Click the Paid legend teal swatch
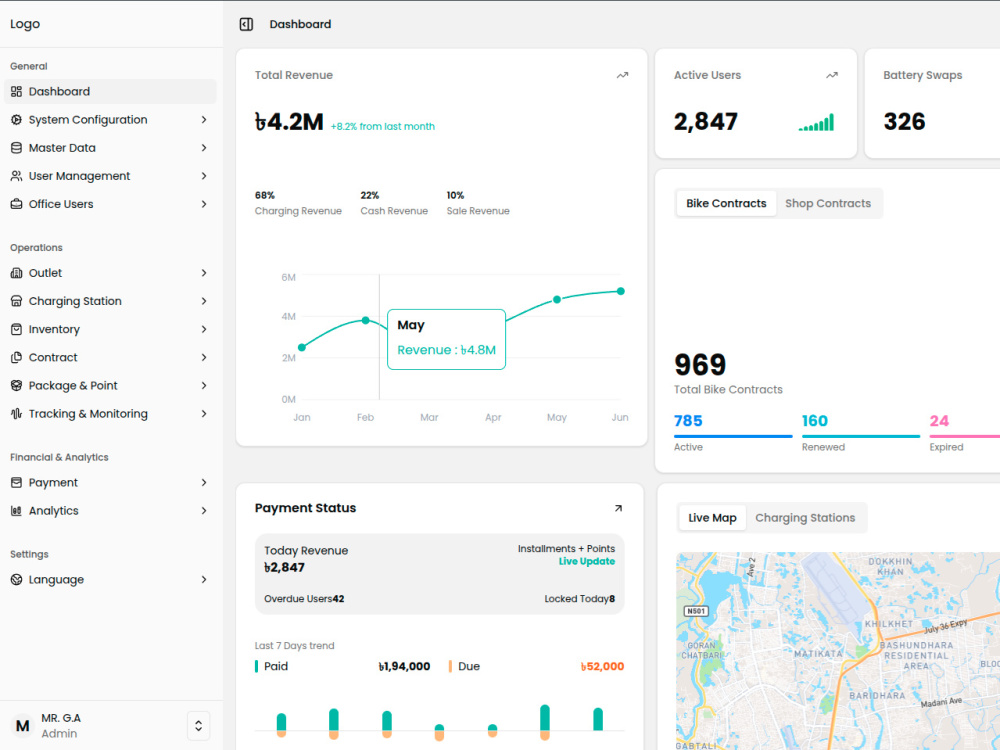Screen dimensions: 1000x750 pyautogui.click(x=256, y=666)
